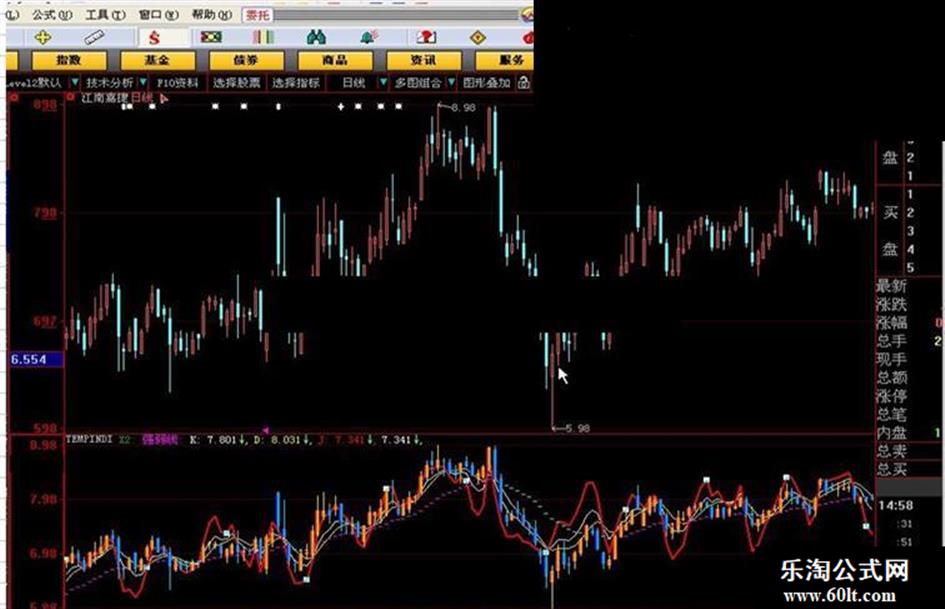
Task: Click the 日线 period toolbar item
Action: click(x=354, y=83)
